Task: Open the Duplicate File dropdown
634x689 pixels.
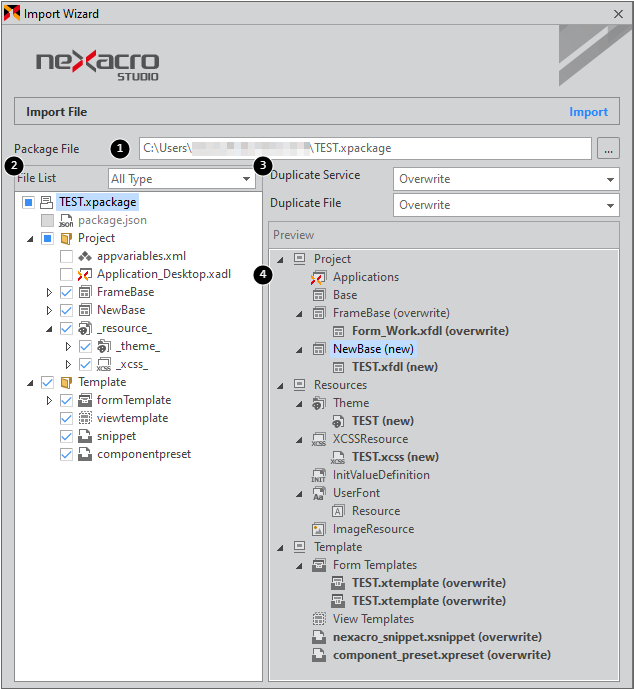Action: (504, 204)
